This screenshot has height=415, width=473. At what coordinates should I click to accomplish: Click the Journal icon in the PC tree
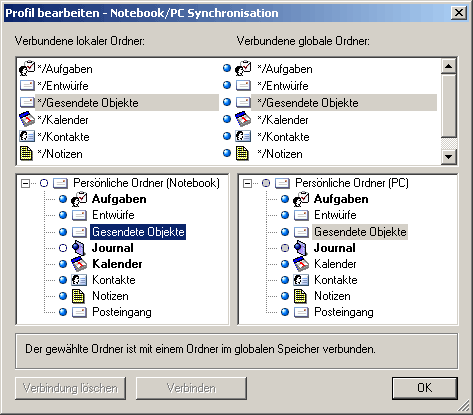pyautogui.click(x=301, y=248)
